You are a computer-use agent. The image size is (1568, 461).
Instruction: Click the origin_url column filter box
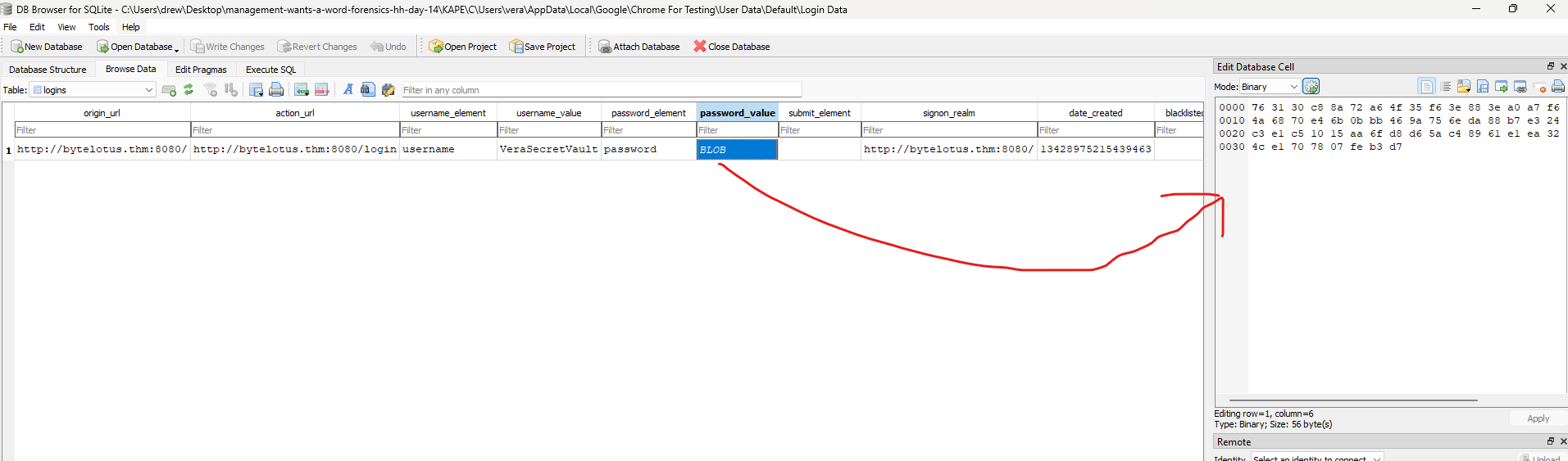(x=102, y=130)
